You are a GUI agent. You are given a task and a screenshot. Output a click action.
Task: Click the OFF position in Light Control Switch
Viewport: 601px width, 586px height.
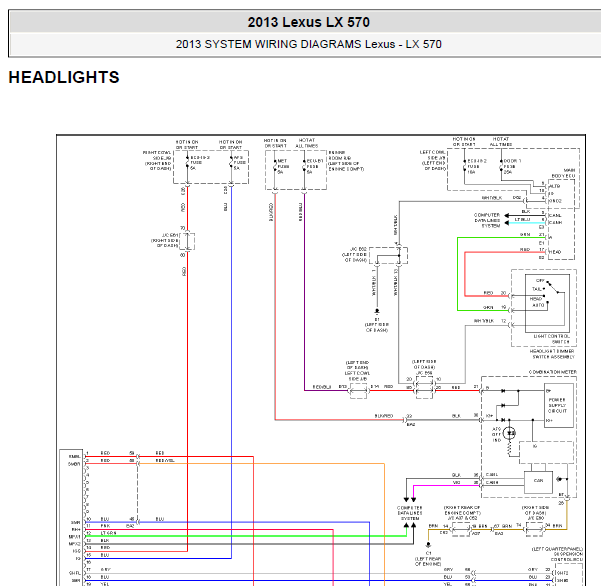coord(540,281)
